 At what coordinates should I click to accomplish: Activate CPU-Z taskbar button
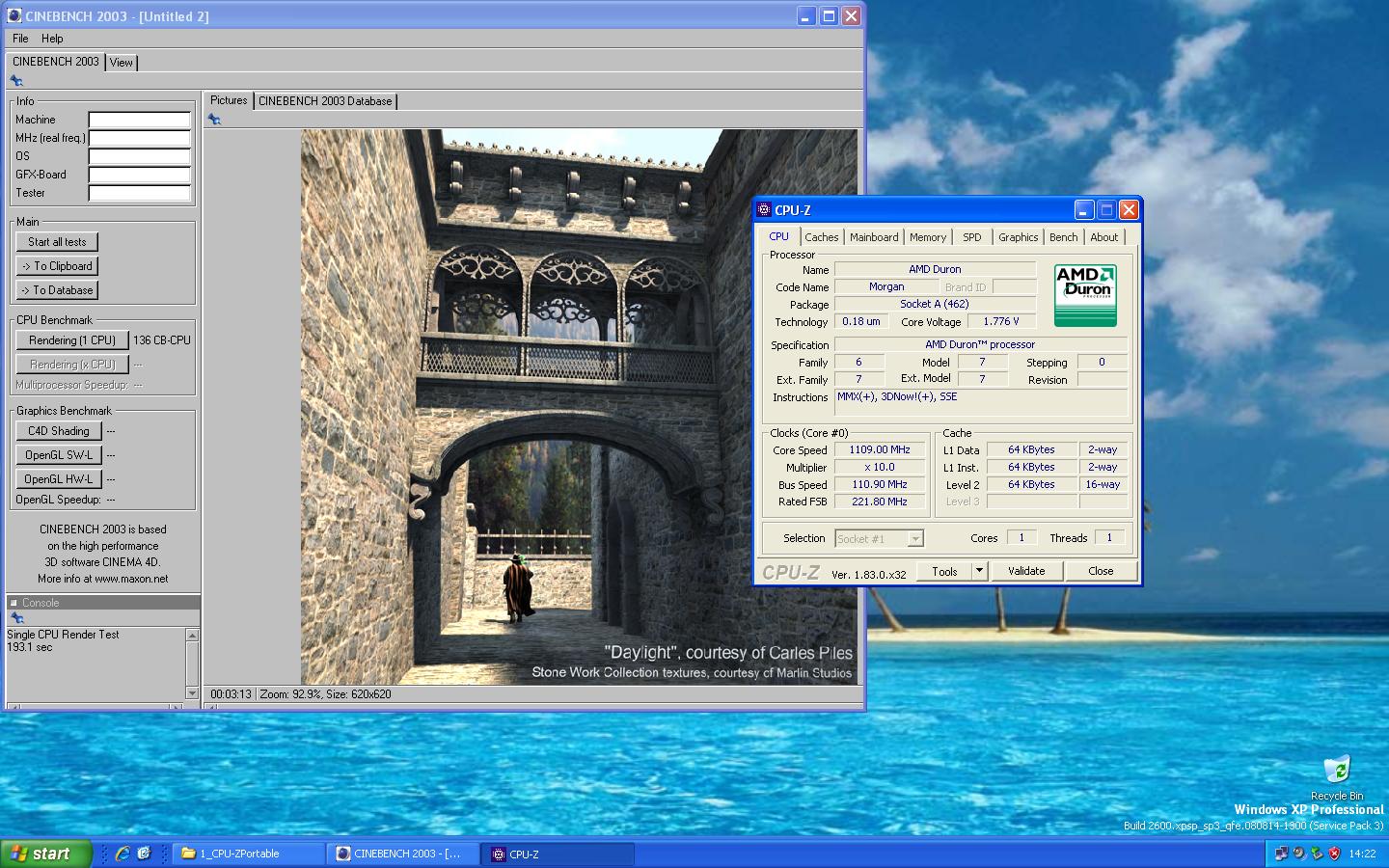click(x=558, y=854)
